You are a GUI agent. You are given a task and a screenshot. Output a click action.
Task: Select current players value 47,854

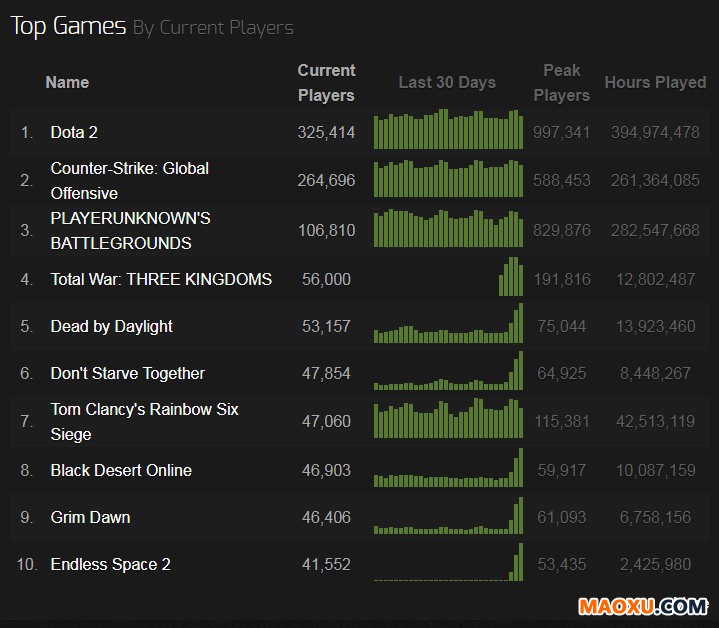(x=326, y=373)
